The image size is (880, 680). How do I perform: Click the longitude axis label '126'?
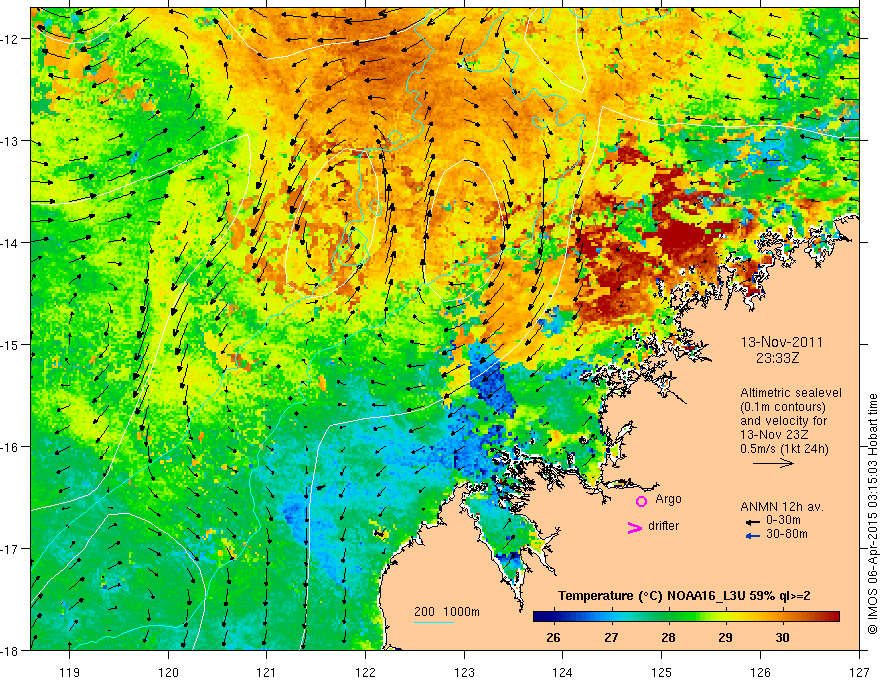click(x=760, y=672)
